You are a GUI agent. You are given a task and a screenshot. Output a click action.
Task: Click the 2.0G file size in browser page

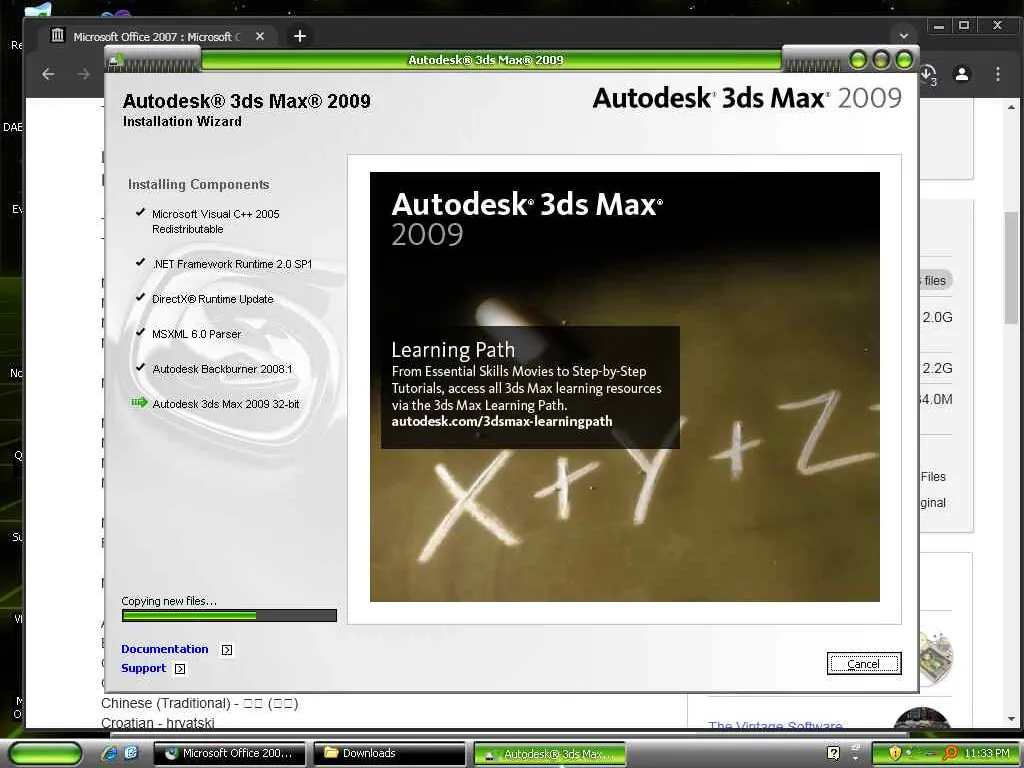click(937, 317)
